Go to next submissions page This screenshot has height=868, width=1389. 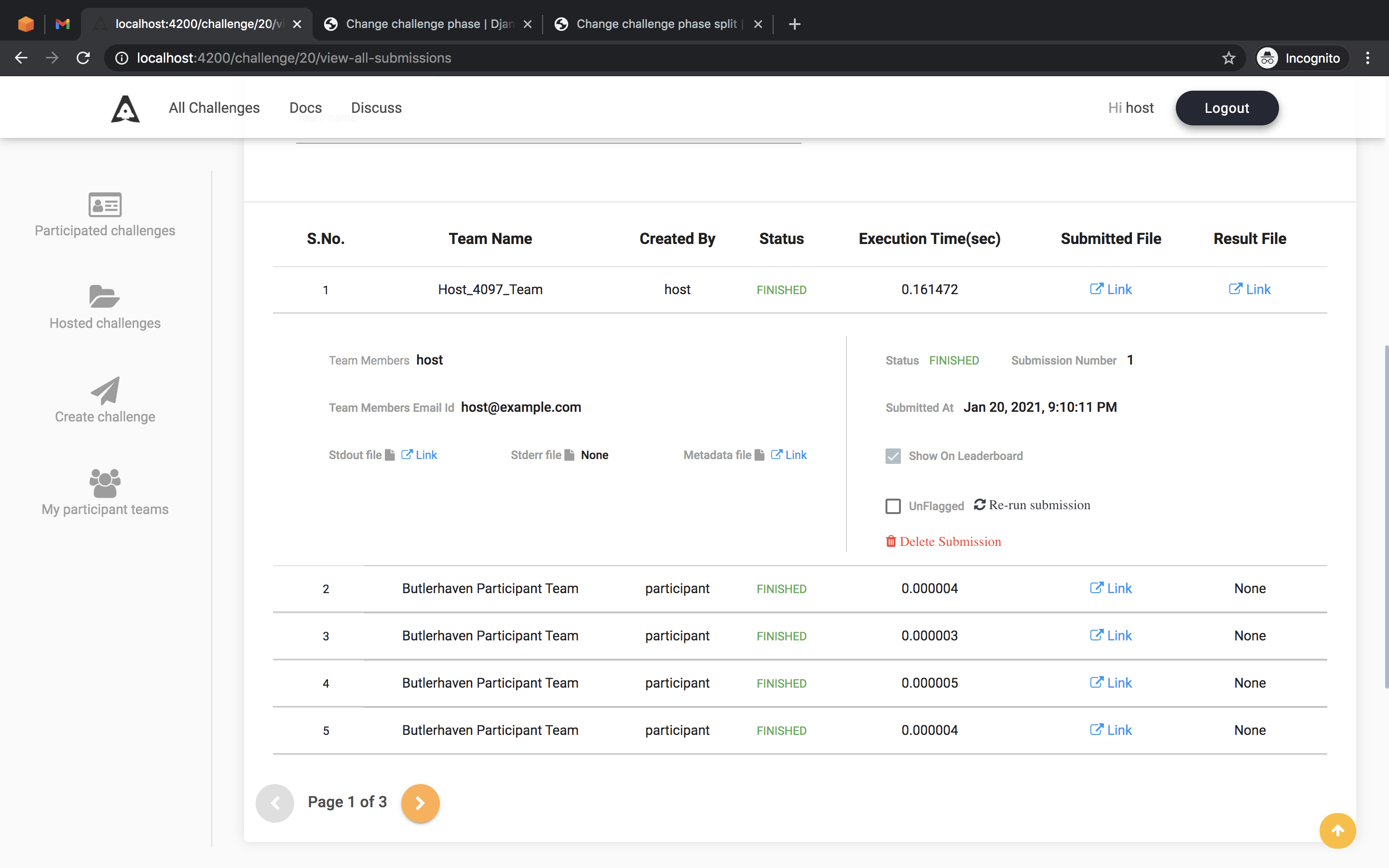[420, 802]
